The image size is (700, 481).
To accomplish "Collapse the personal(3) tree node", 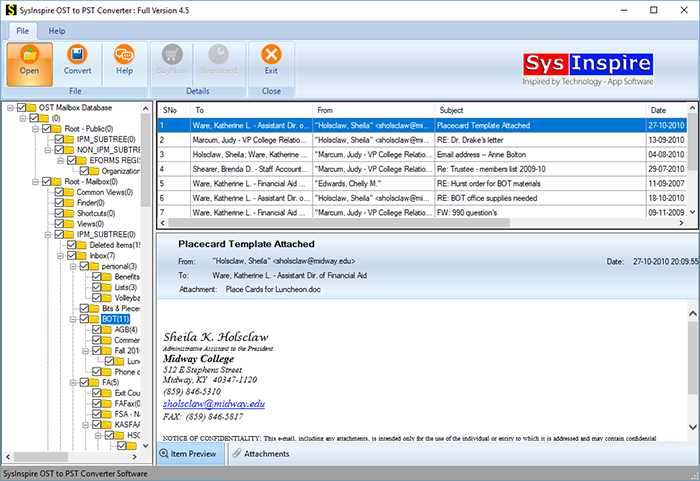I will [73, 266].
